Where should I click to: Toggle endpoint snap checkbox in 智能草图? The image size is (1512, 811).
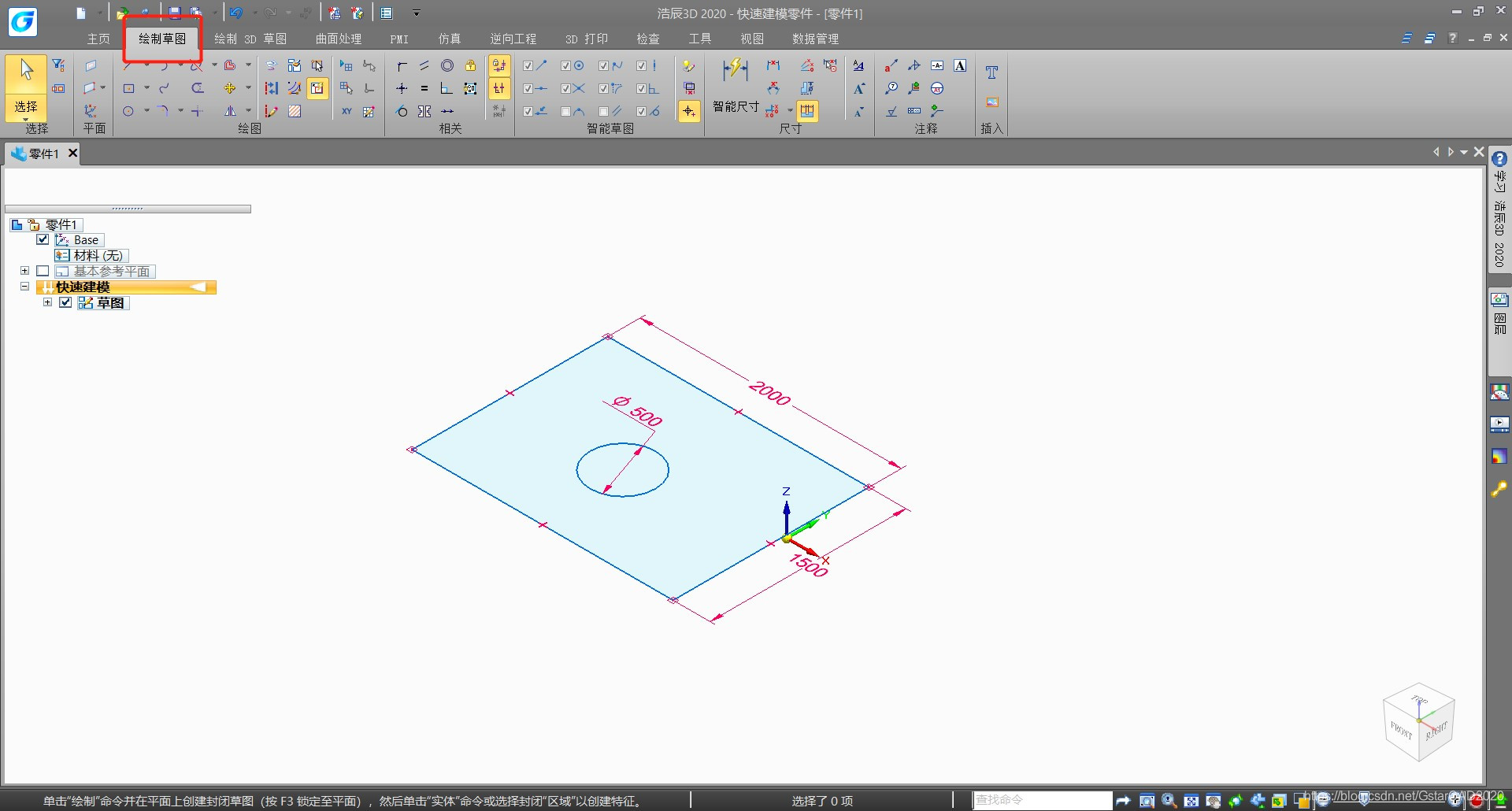[528, 65]
